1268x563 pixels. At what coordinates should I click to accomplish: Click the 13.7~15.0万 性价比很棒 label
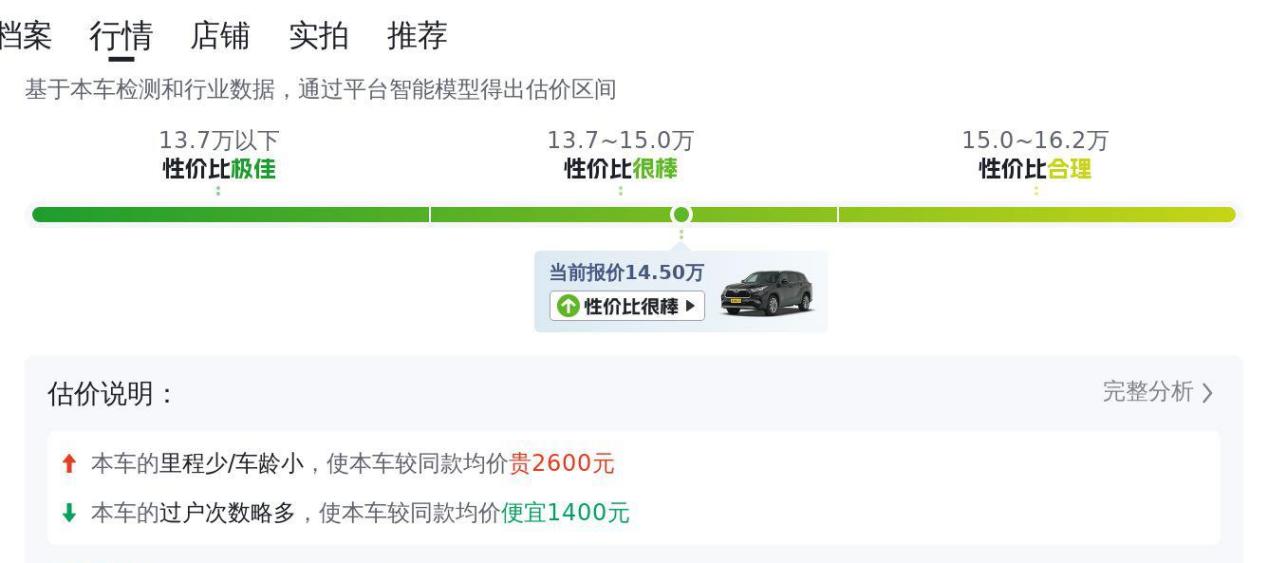click(x=621, y=156)
